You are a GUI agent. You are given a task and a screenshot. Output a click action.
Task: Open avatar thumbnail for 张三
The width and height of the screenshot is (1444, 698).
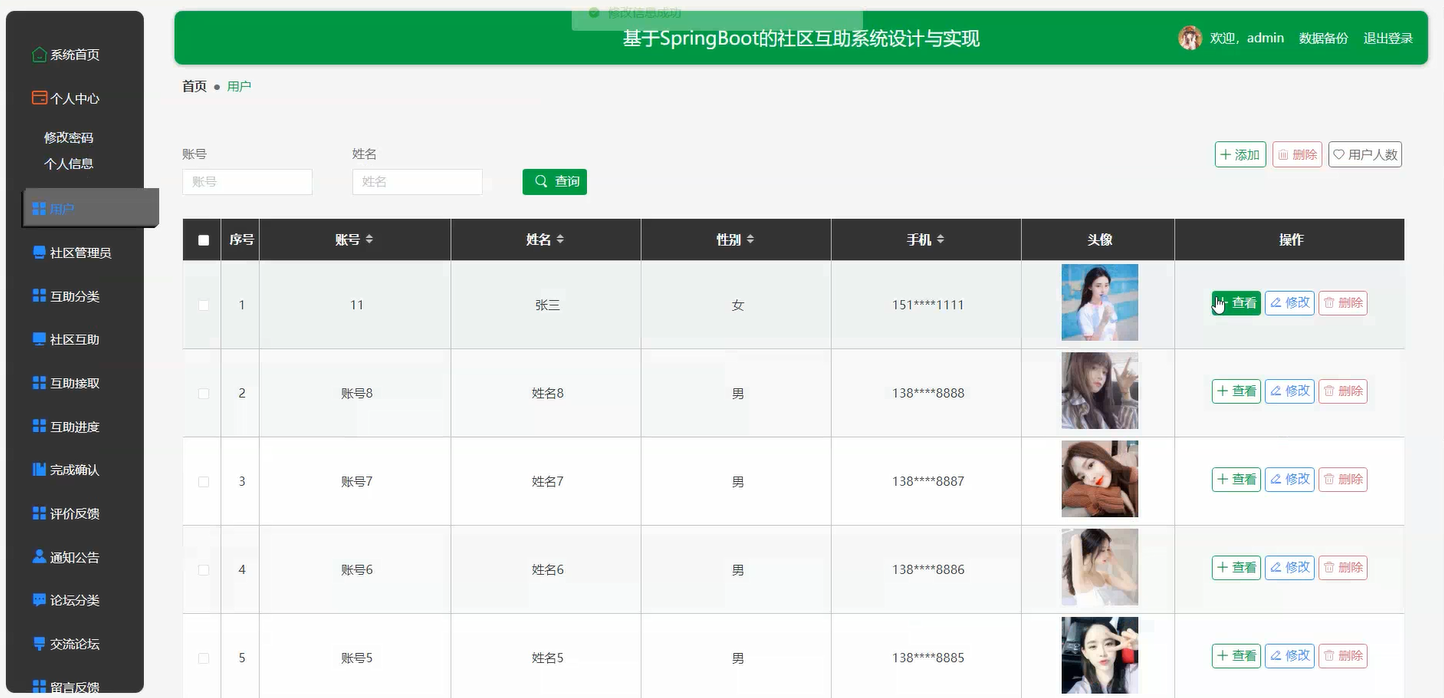tap(1100, 303)
